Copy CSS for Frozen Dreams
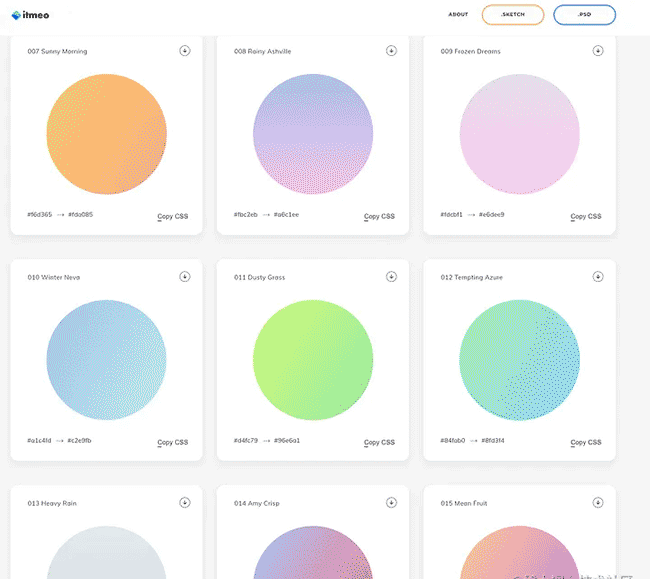Viewport: 650px width, 579px height. click(586, 216)
